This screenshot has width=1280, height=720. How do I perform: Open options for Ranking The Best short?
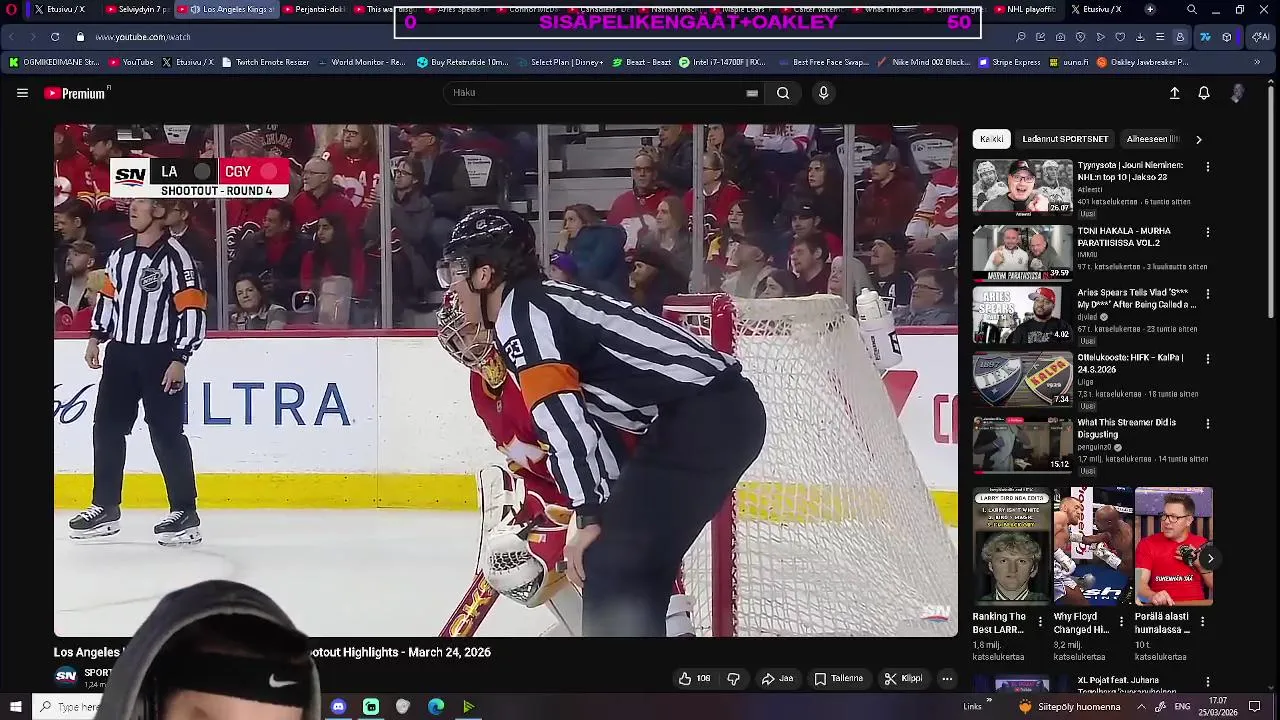click(1040, 621)
